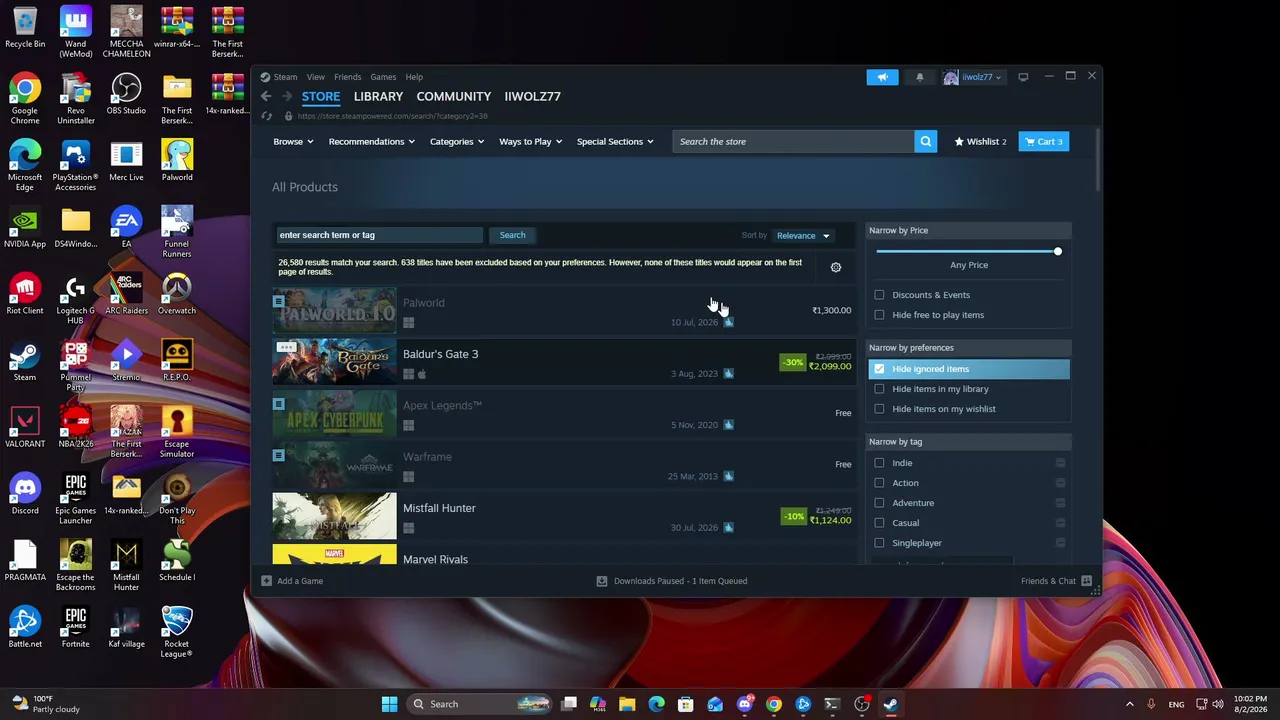Enable the Indie tag filter

pyautogui.click(x=879, y=463)
